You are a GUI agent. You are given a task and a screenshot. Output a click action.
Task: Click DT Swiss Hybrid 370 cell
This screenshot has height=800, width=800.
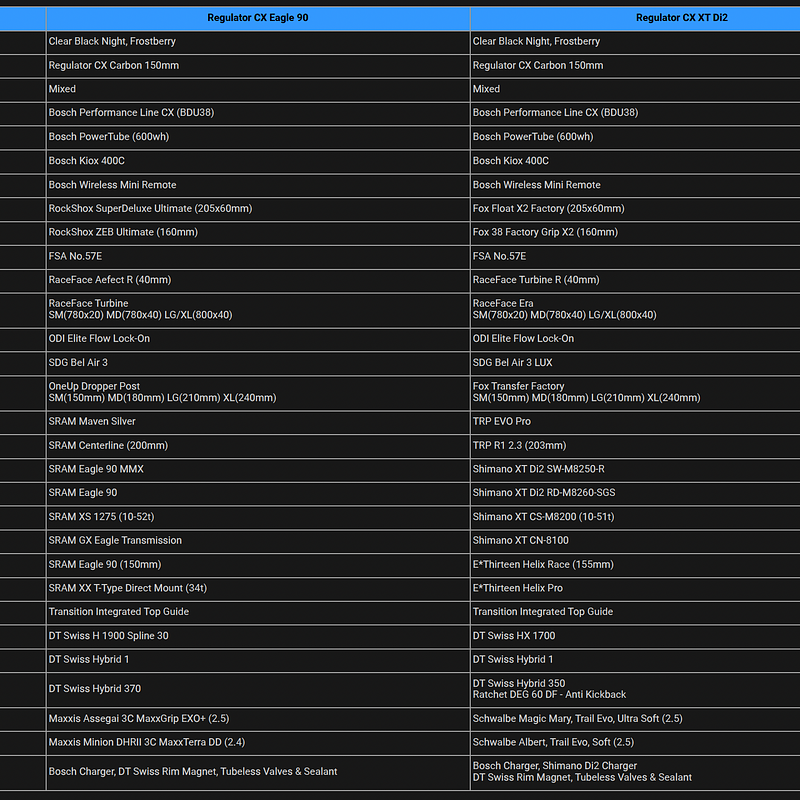[x=258, y=689]
